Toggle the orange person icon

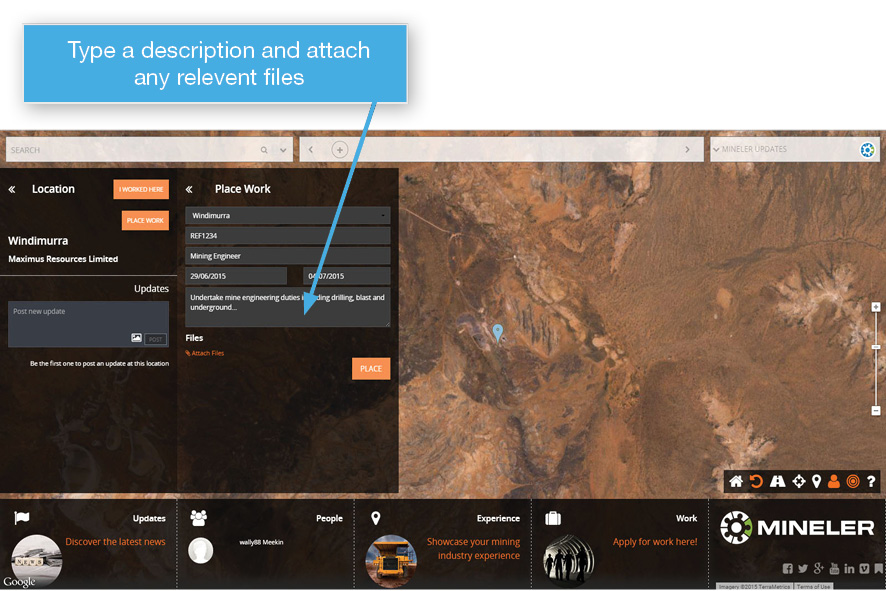tap(834, 482)
